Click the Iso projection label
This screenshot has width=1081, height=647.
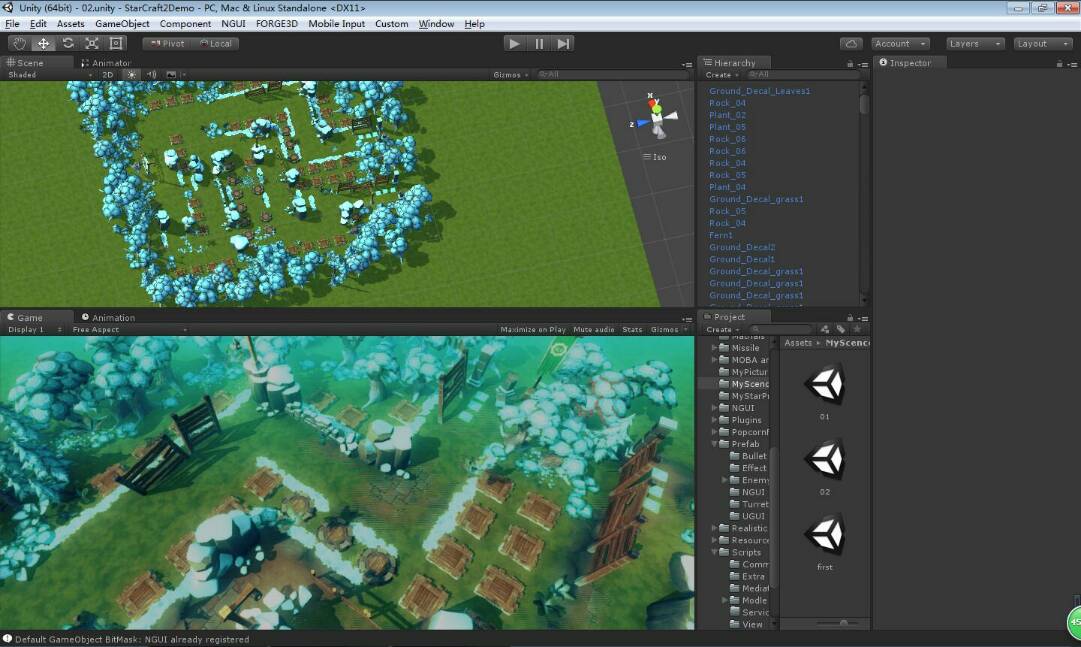655,157
